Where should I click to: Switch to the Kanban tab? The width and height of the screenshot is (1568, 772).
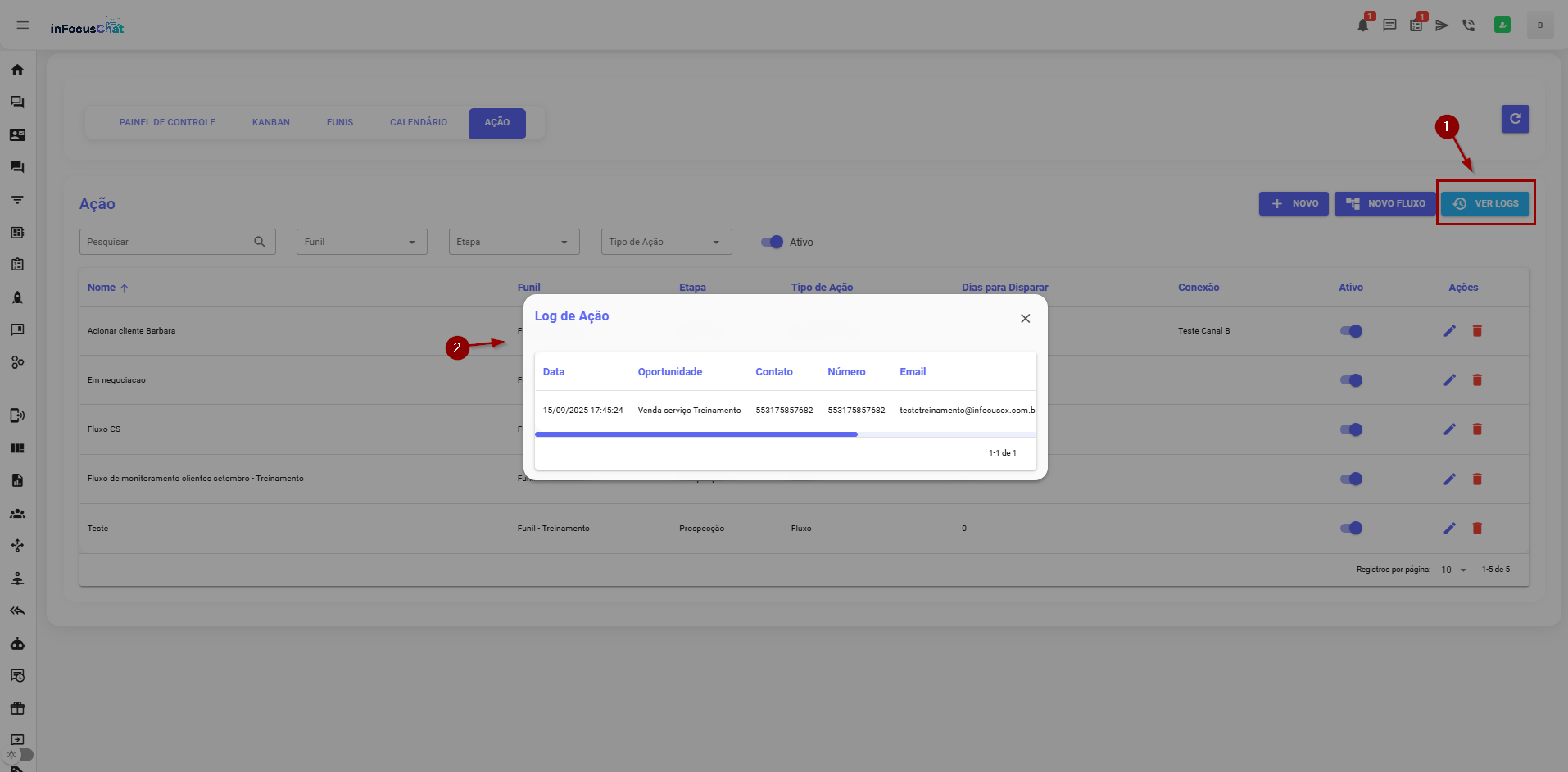tap(271, 123)
